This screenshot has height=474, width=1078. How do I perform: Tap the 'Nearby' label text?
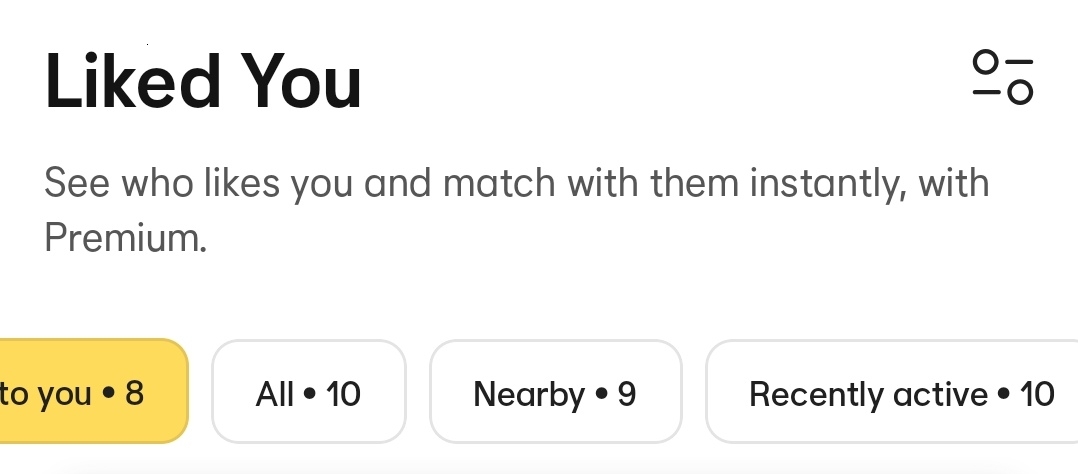click(x=529, y=396)
